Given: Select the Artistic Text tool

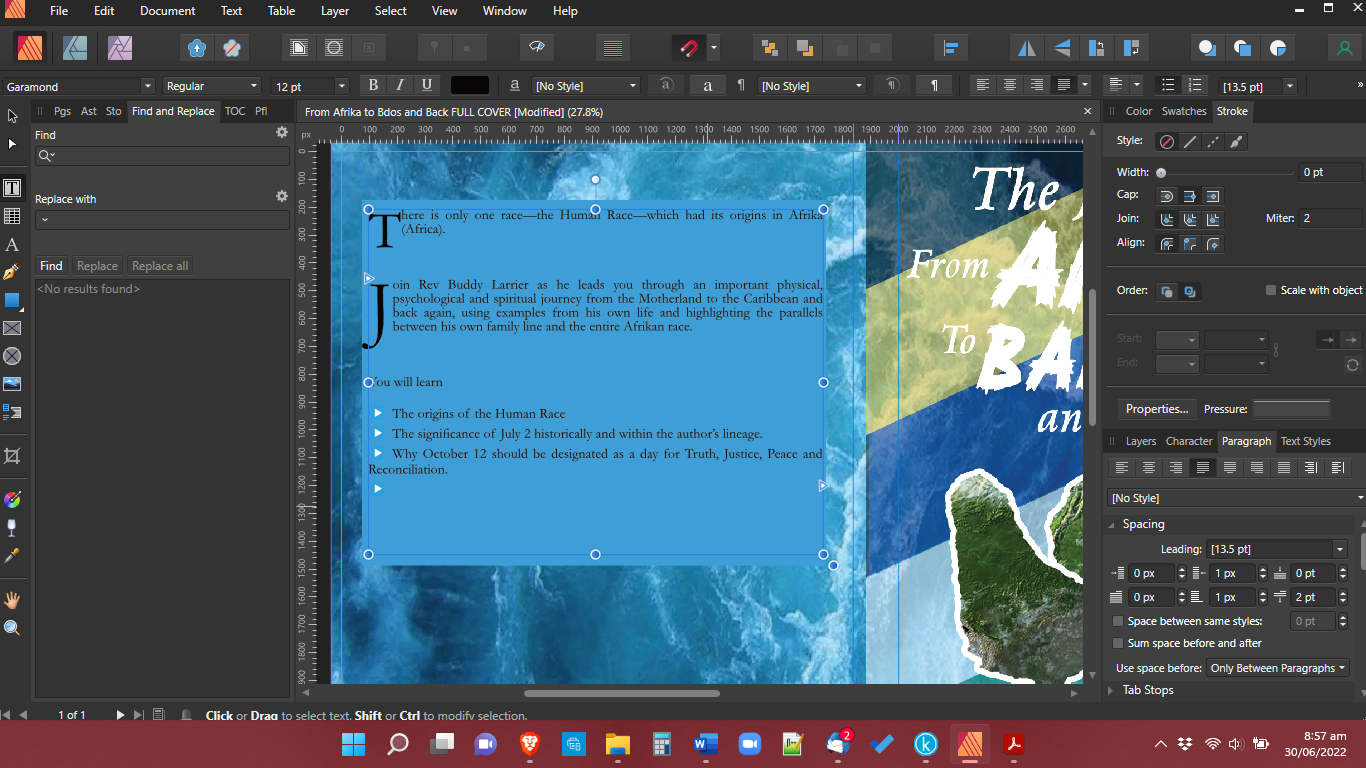Looking at the screenshot, I should click(13, 245).
